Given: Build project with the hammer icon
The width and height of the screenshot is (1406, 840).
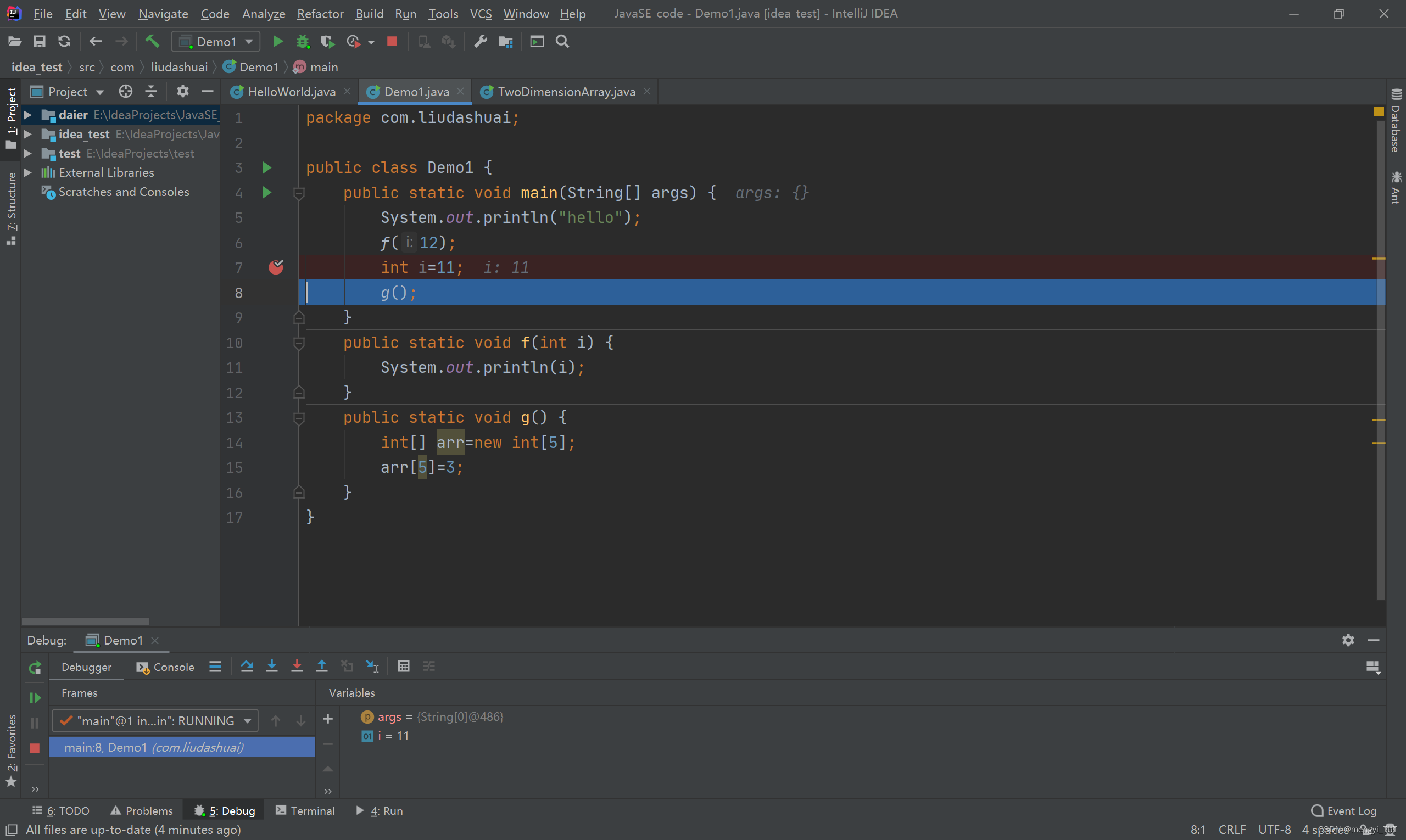Looking at the screenshot, I should [152, 41].
